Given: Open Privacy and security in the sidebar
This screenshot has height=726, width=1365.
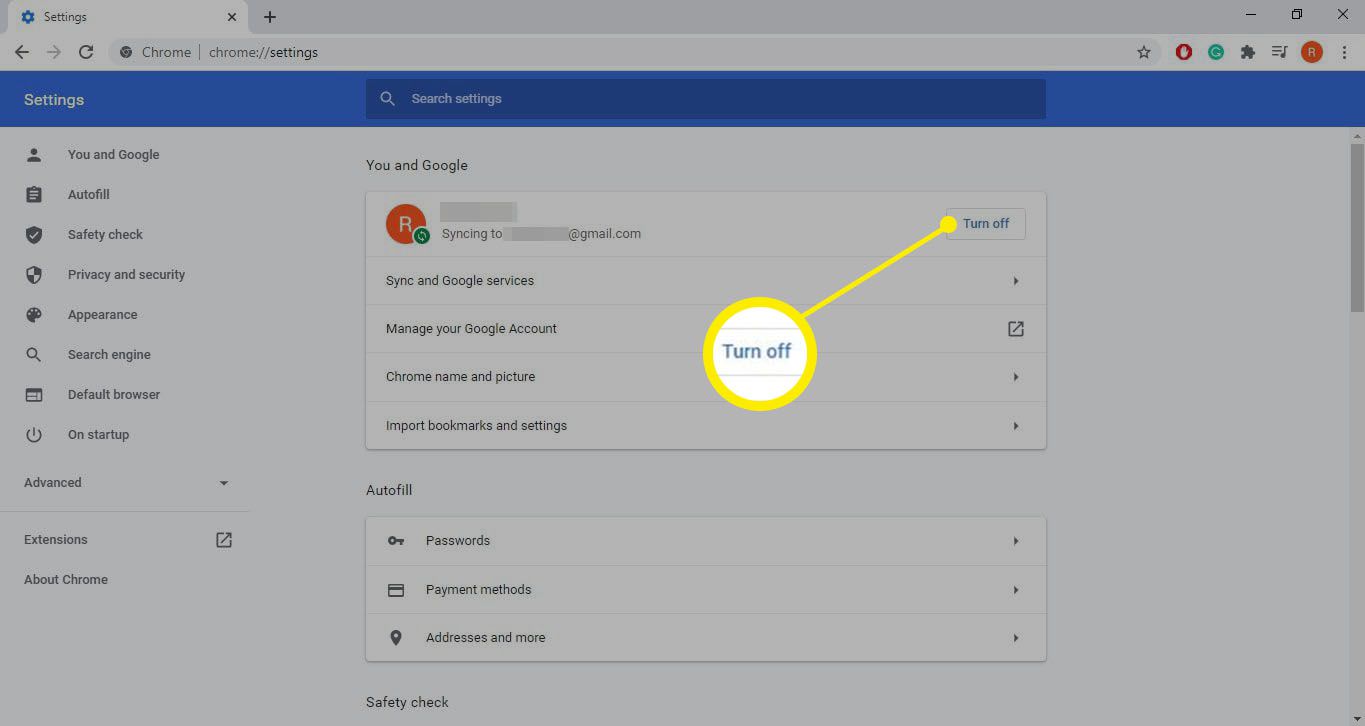Looking at the screenshot, I should (125, 275).
